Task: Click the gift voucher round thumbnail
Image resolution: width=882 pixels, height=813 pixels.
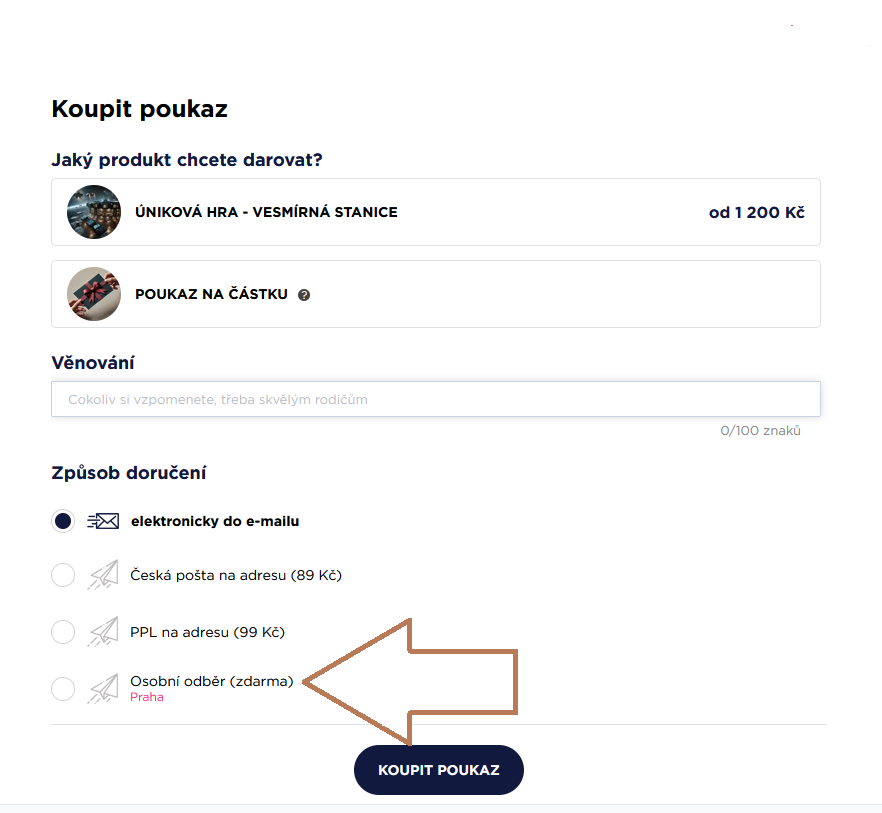Action: (x=94, y=294)
